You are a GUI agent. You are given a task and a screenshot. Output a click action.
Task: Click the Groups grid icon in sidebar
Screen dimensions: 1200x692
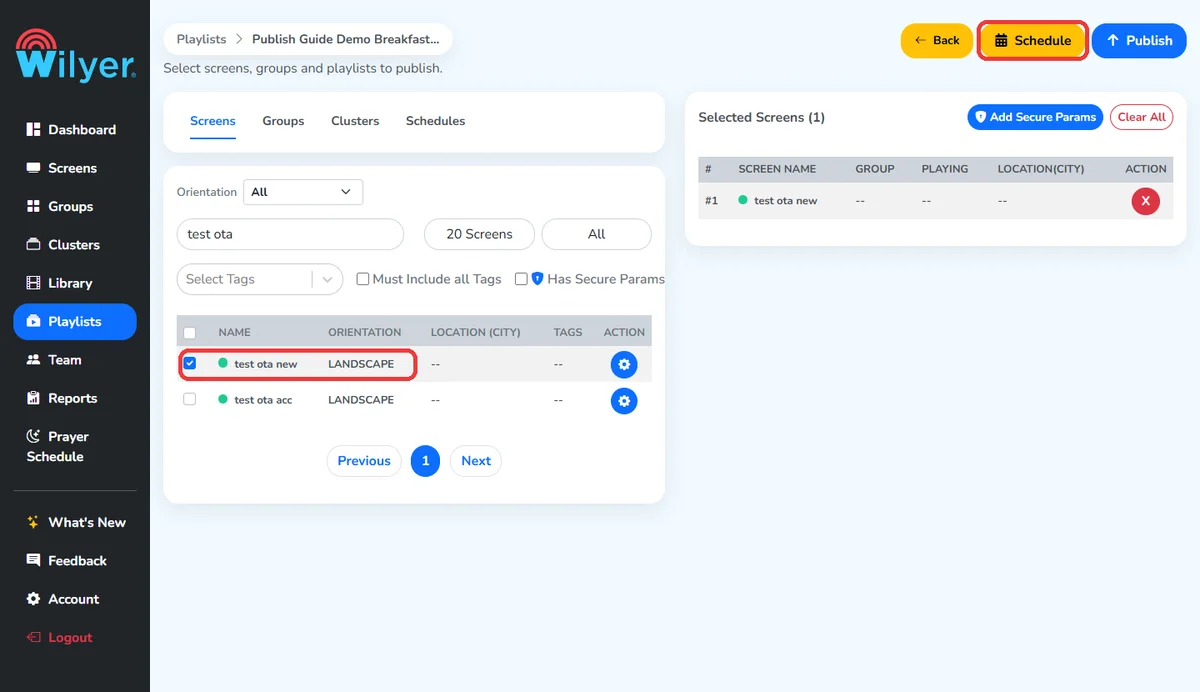[x=33, y=206]
